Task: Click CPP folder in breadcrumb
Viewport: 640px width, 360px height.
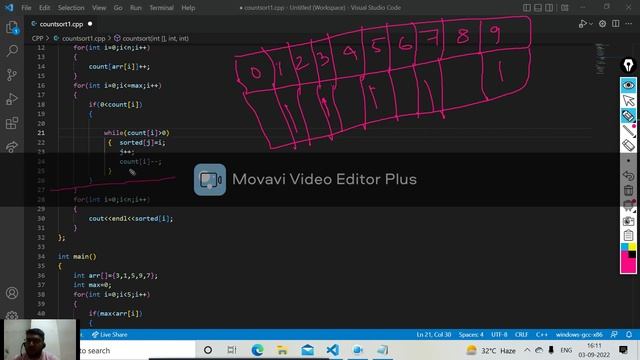Action: click(x=38, y=38)
